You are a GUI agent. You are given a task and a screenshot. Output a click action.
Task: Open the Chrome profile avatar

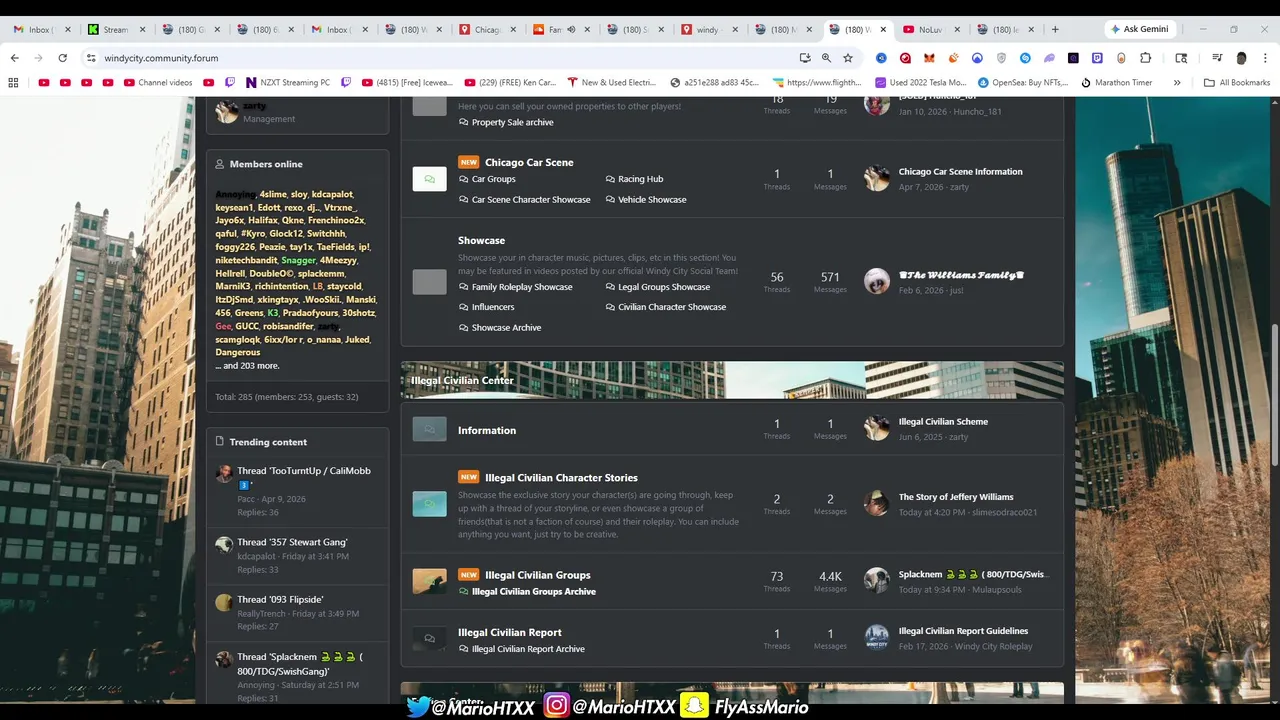coord(1242,58)
